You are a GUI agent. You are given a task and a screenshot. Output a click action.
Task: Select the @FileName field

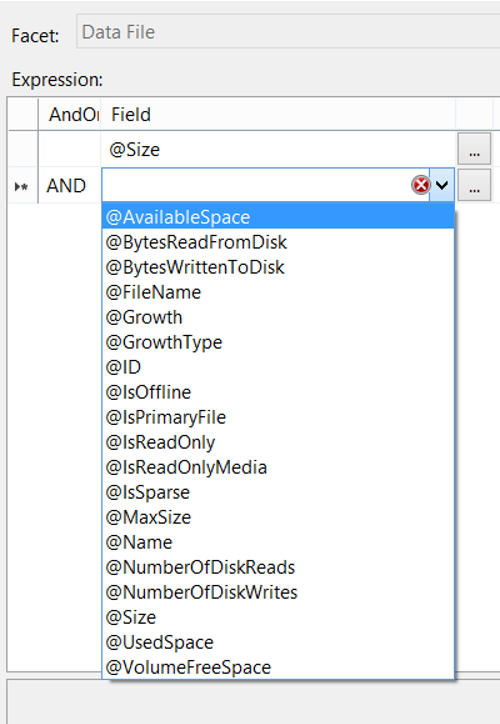278,292
